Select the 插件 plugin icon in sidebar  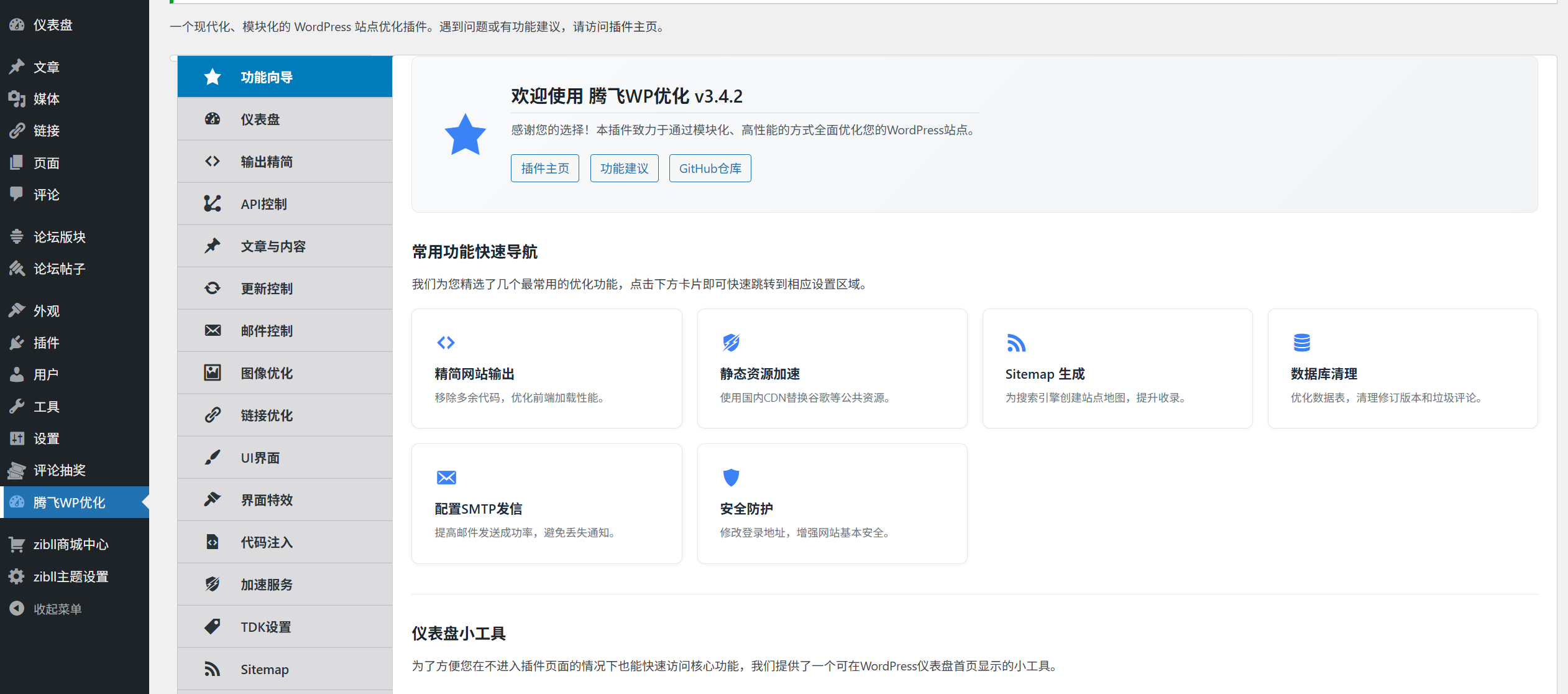click(x=17, y=343)
